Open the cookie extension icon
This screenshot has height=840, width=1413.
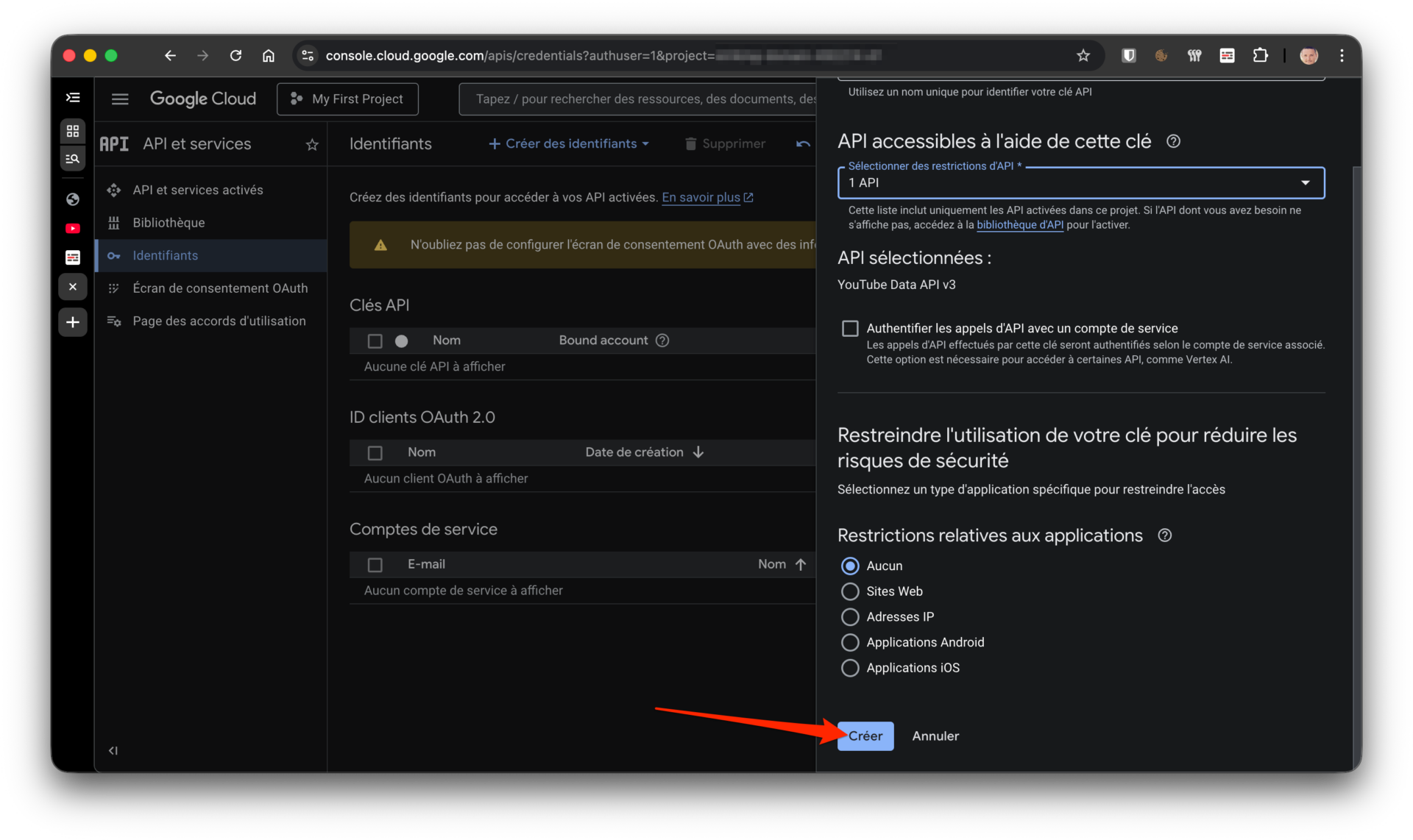pyautogui.click(x=1161, y=55)
